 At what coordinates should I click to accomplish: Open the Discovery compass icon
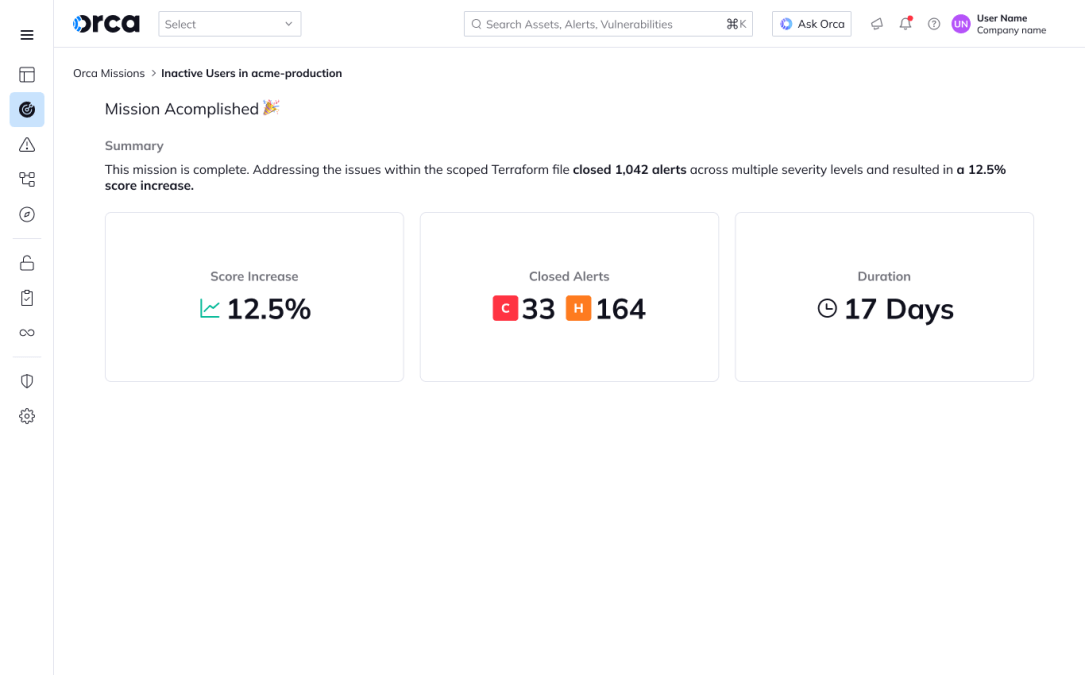pos(26,214)
